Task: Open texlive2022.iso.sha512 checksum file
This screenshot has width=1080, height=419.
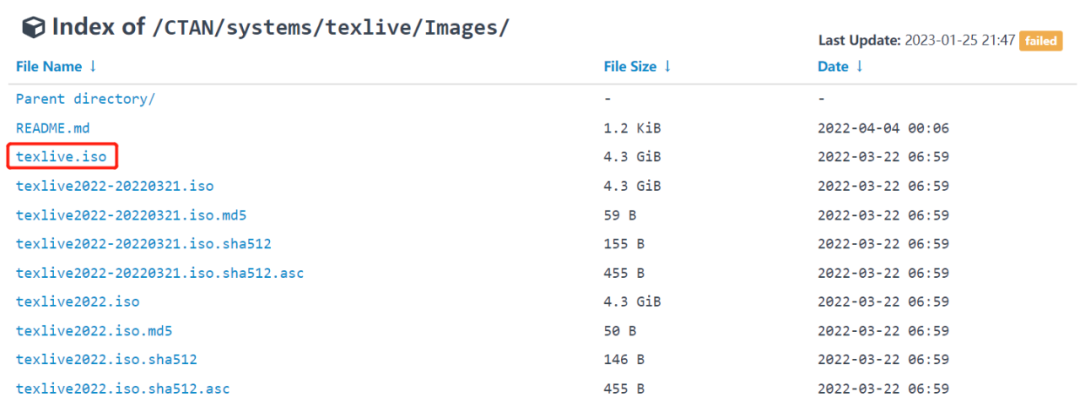Action: pyautogui.click(x=106, y=359)
